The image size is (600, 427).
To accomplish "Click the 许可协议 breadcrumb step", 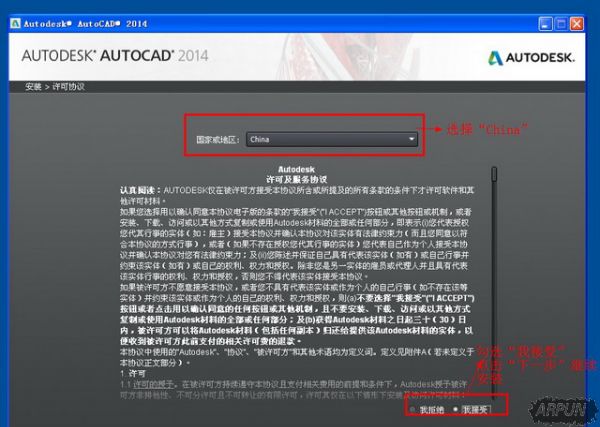I will click(x=68, y=86).
